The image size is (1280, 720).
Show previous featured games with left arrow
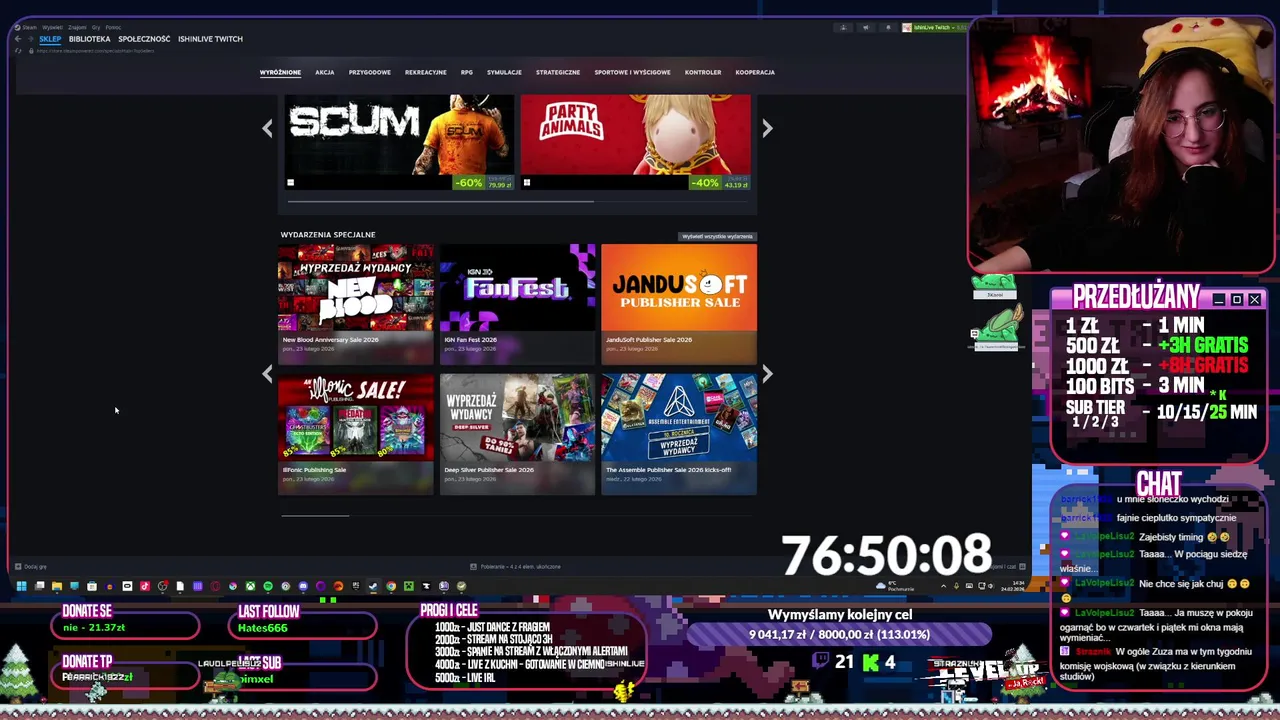click(x=267, y=128)
